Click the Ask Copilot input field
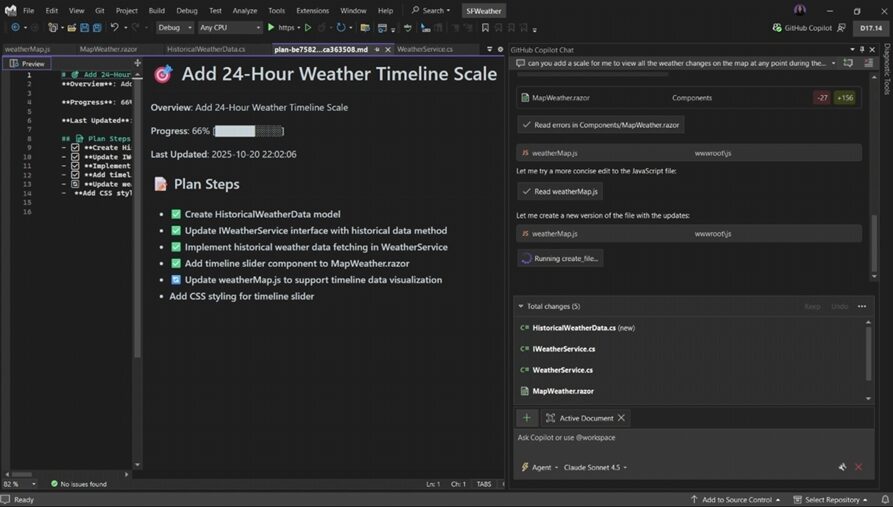The height and width of the screenshot is (507, 893). coord(680,437)
